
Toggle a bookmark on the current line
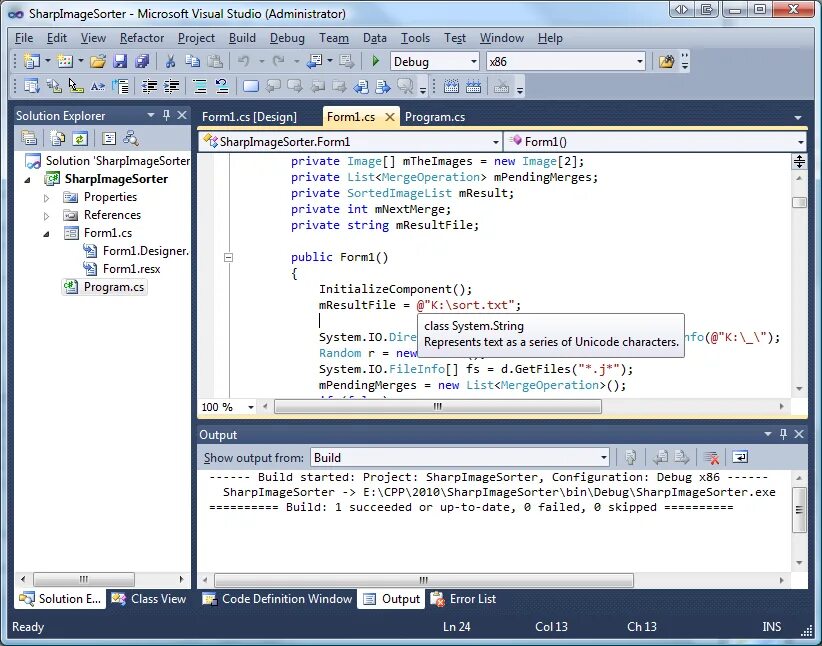coord(251,86)
